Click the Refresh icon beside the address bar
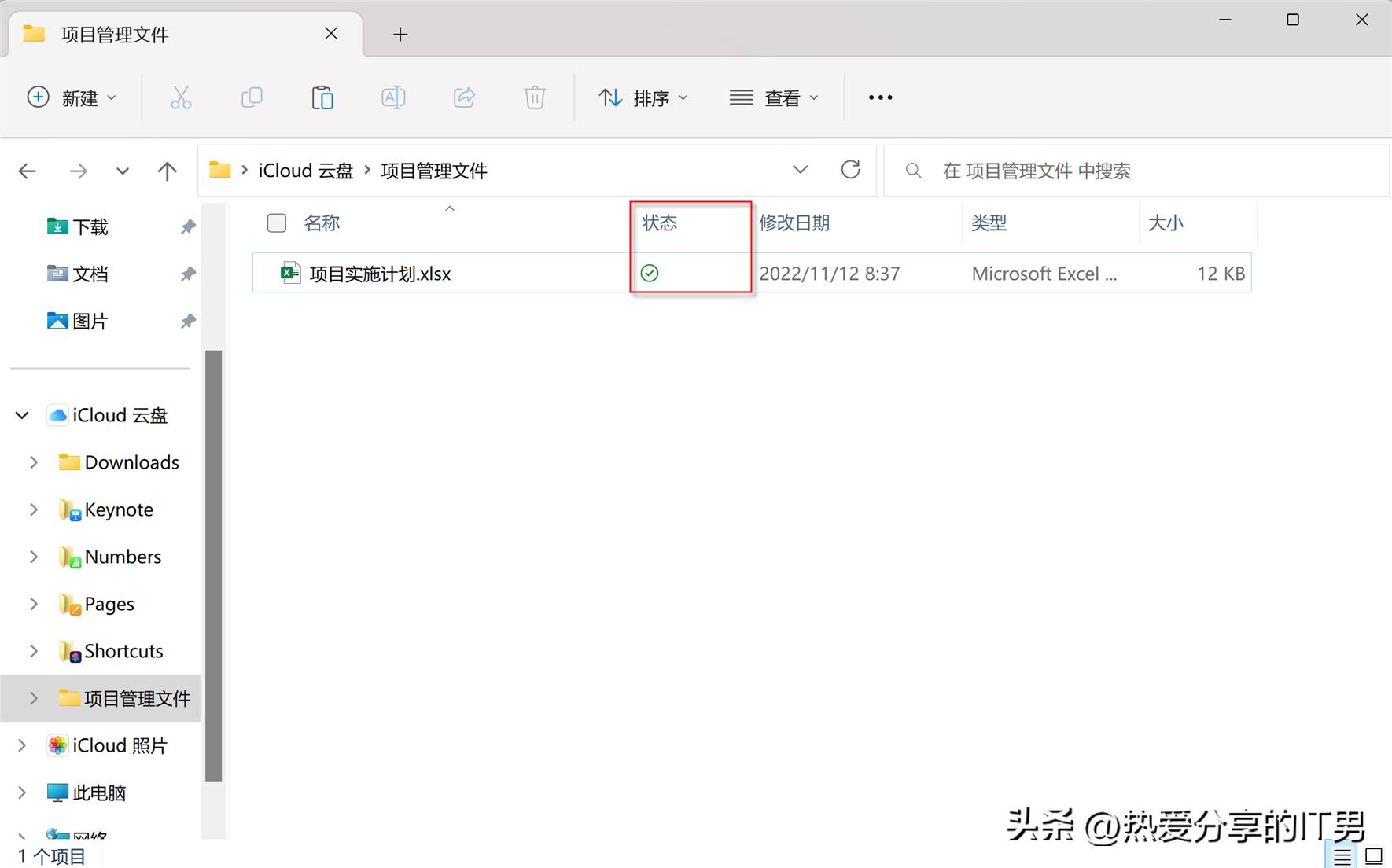Viewport: 1392px width, 868px height. (851, 169)
